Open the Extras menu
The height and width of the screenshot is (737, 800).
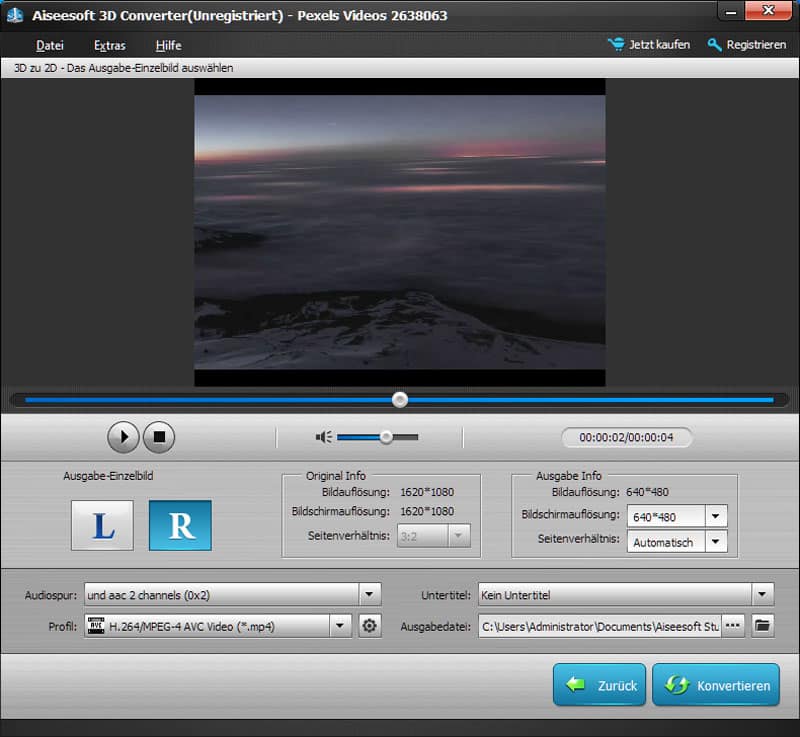coord(110,45)
